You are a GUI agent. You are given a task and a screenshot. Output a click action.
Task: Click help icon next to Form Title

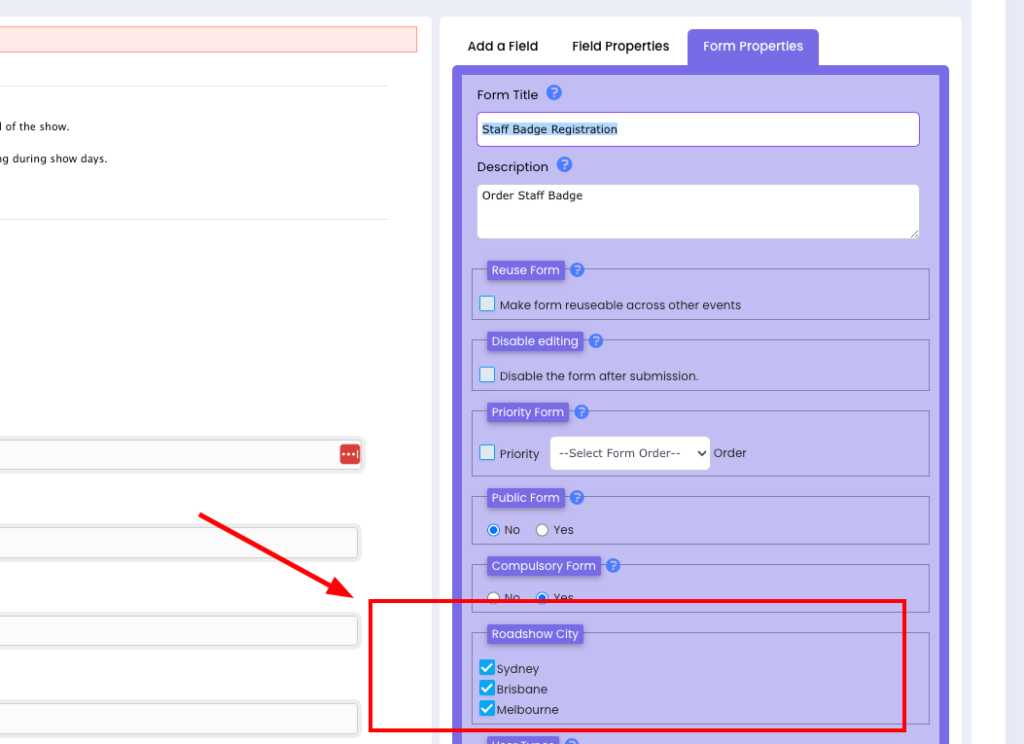point(554,93)
